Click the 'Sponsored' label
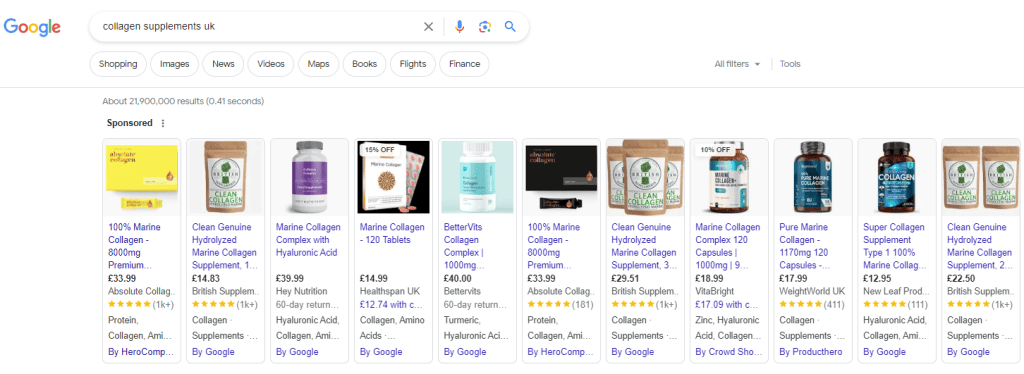The image size is (1024, 374). tap(129, 123)
